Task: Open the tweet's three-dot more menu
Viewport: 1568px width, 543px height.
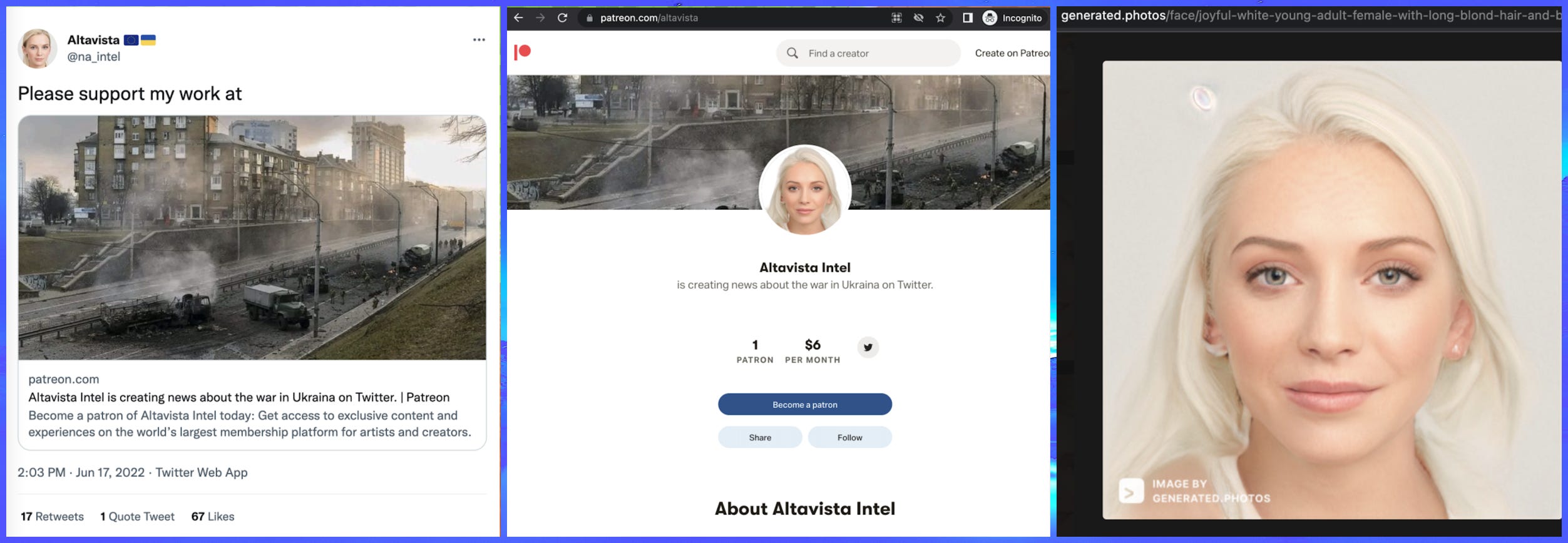Action: click(x=479, y=40)
